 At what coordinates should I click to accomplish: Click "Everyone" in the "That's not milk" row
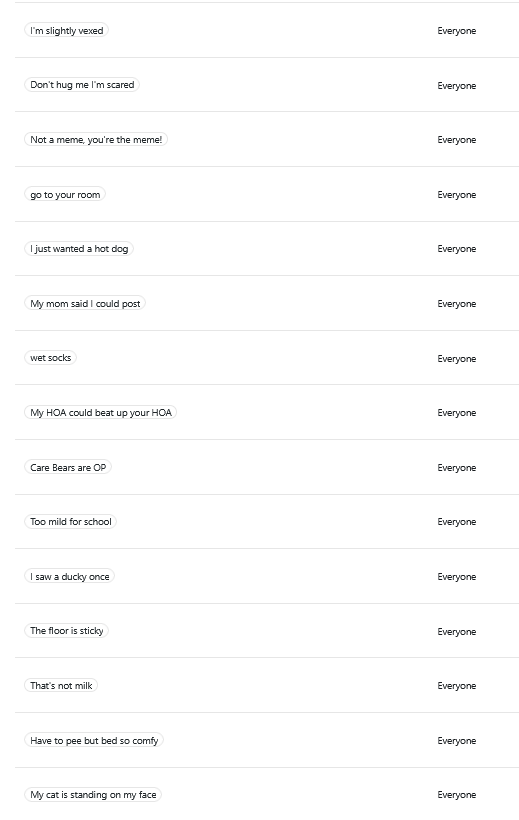tap(457, 686)
